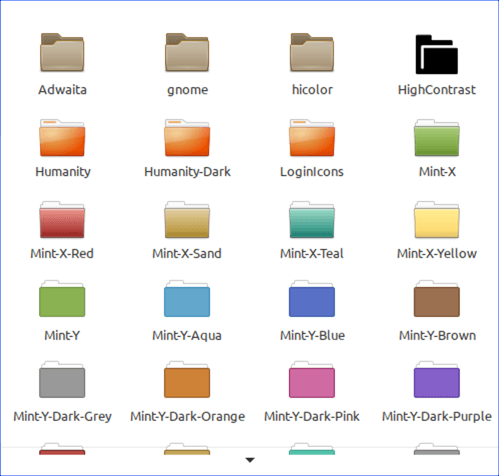The width and height of the screenshot is (499, 476).
Task: Select the Mint-Y-Dark-Orange folder icon
Action: point(187,379)
